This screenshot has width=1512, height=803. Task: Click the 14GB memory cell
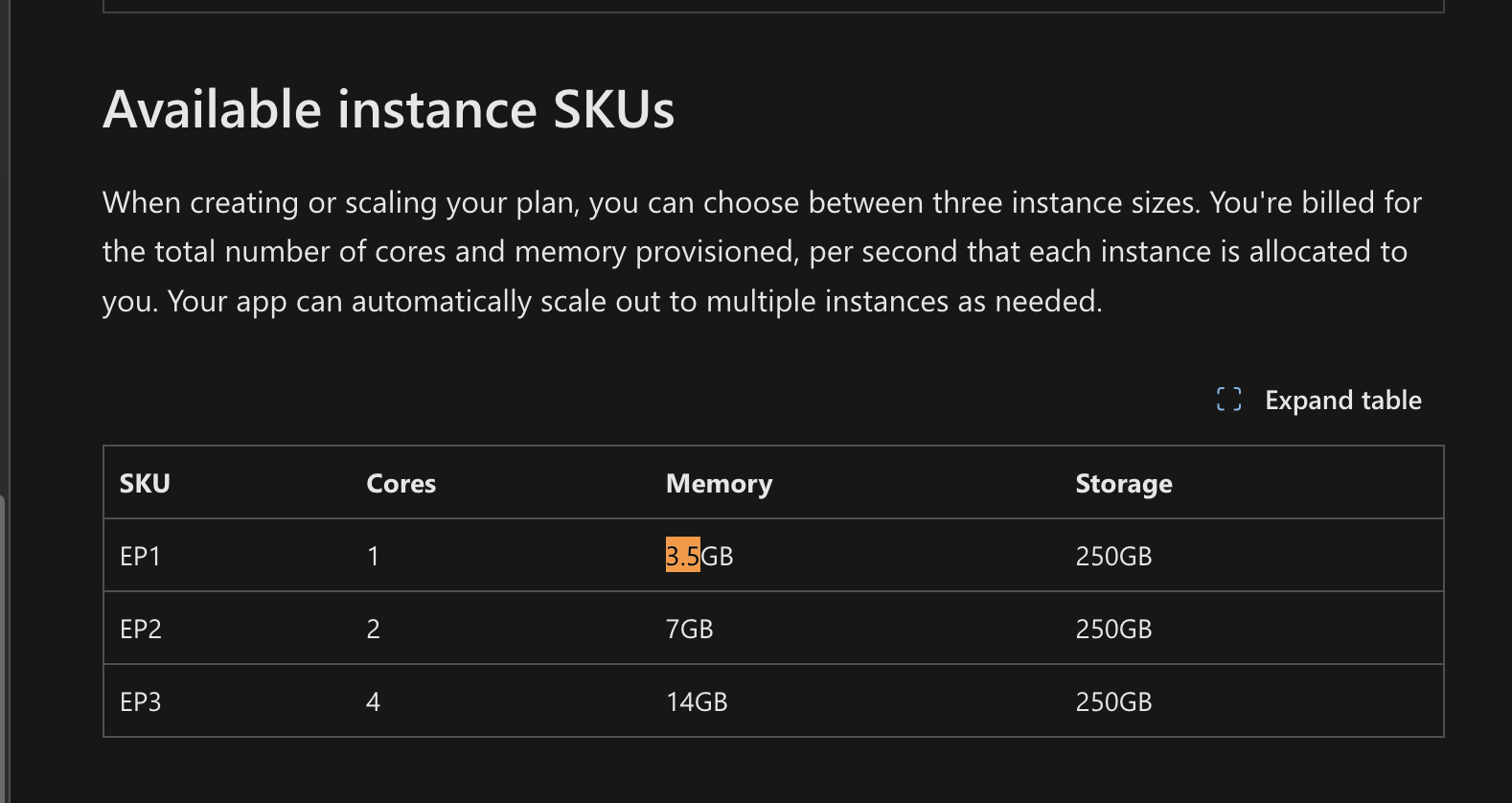698,702
